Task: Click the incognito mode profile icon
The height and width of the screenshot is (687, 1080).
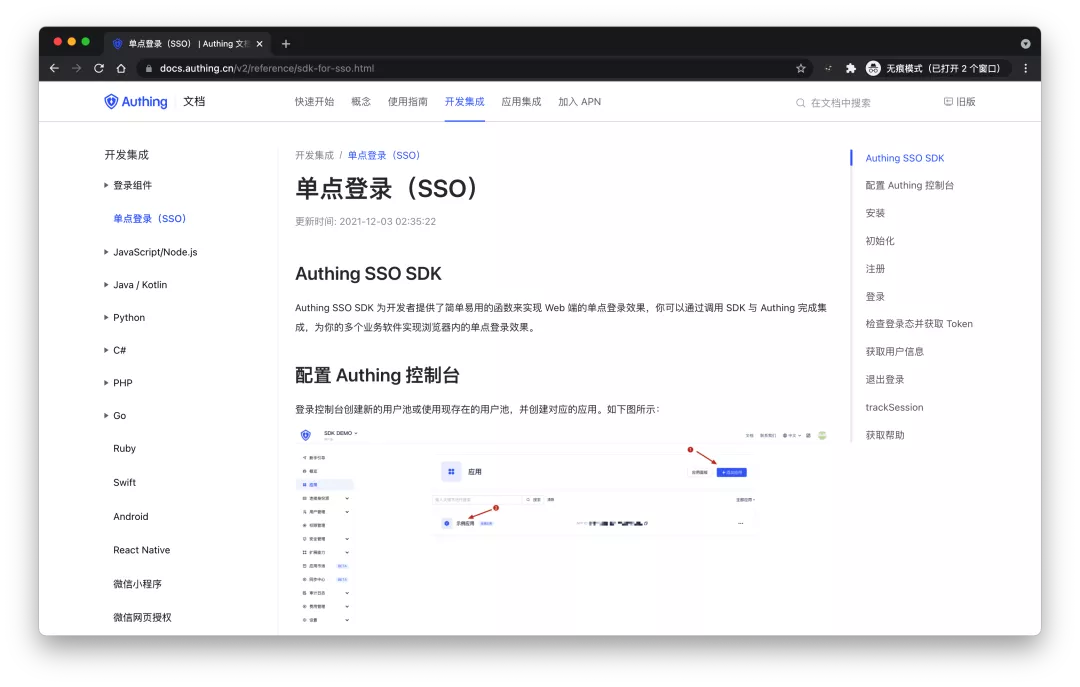Action: coord(873,68)
